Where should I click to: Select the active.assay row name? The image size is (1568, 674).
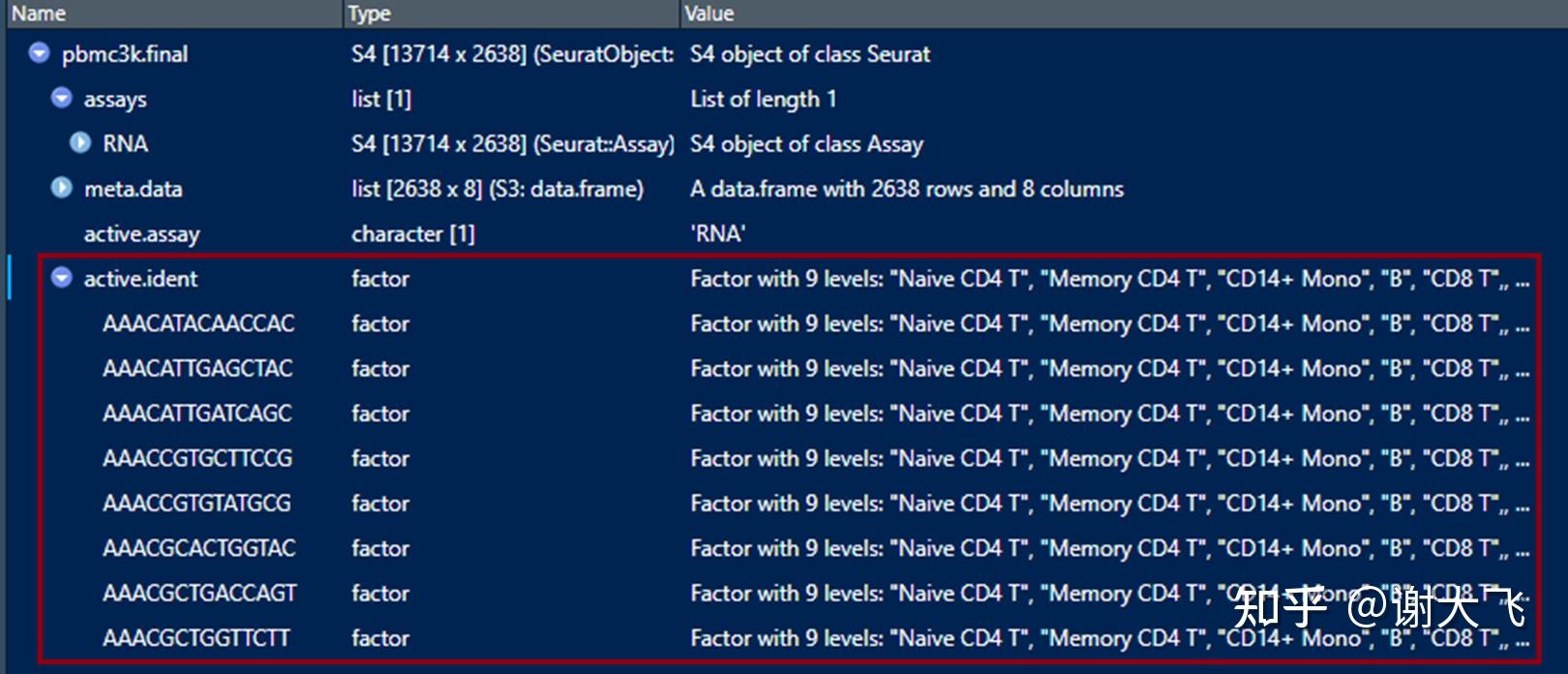point(141,233)
